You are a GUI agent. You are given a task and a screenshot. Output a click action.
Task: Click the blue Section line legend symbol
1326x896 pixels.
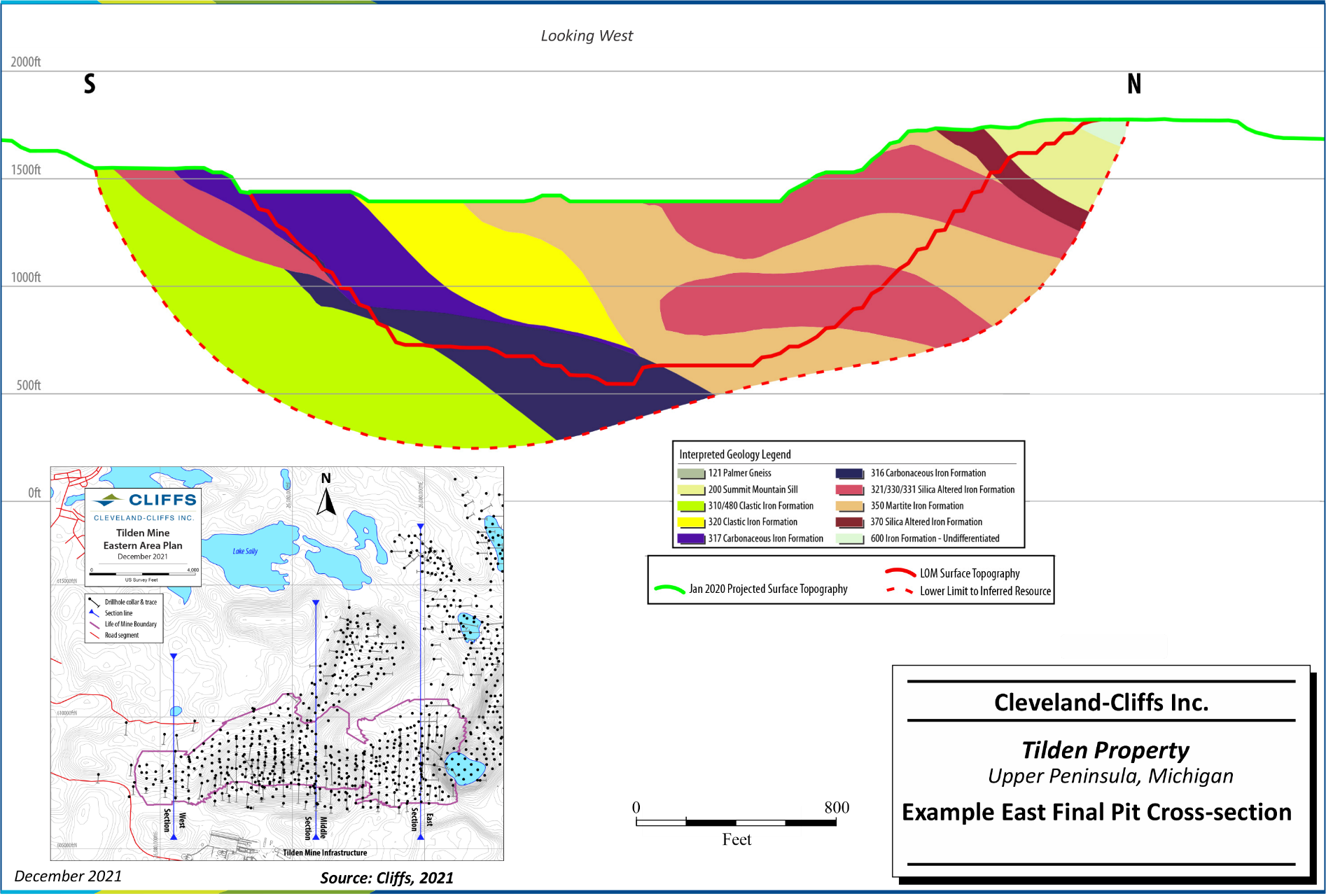[x=94, y=612]
